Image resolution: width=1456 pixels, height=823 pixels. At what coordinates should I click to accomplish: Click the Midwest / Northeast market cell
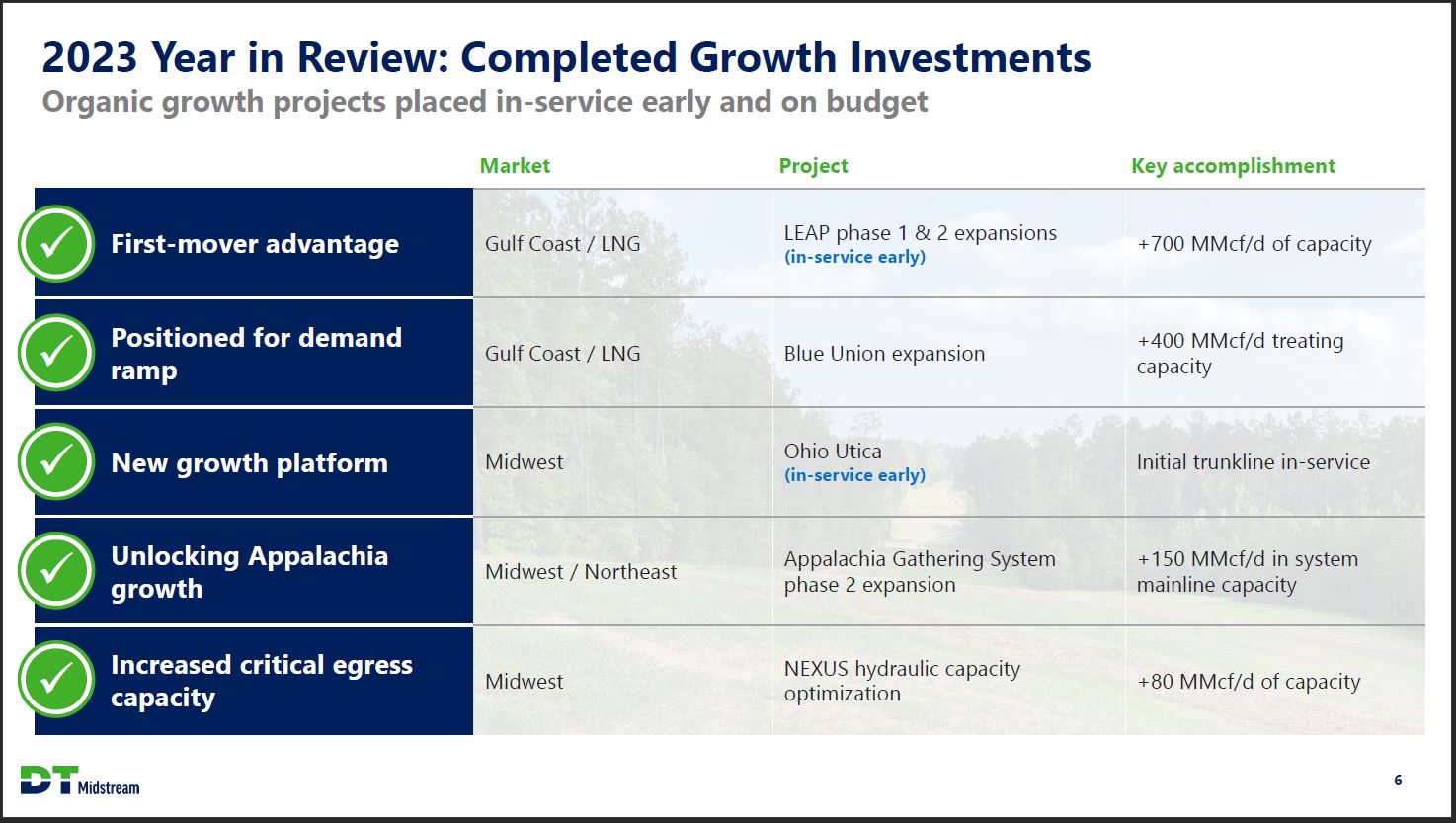(x=581, y=572)
